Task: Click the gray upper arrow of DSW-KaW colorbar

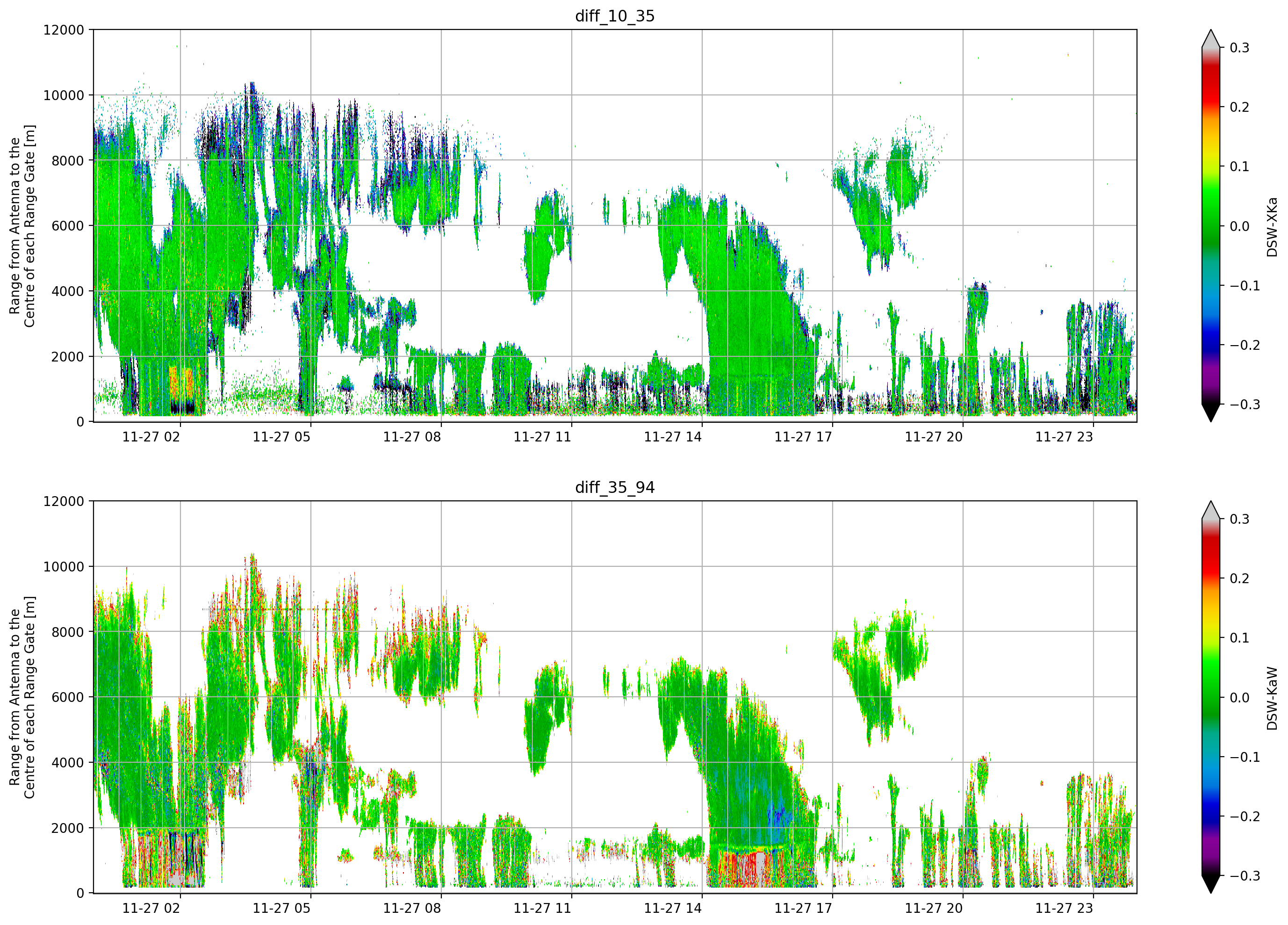Action: pos(1211,511)
